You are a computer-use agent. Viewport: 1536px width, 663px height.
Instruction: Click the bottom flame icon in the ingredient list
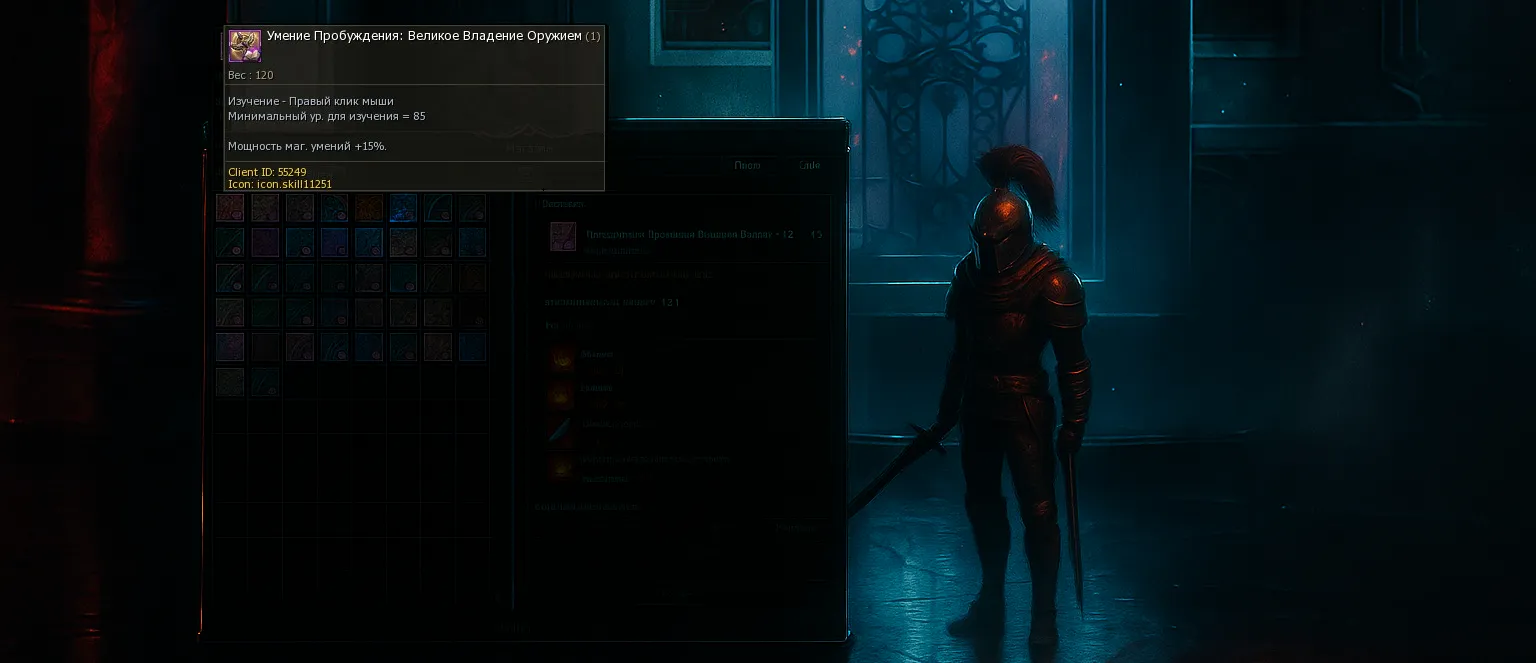pos(563,465)
